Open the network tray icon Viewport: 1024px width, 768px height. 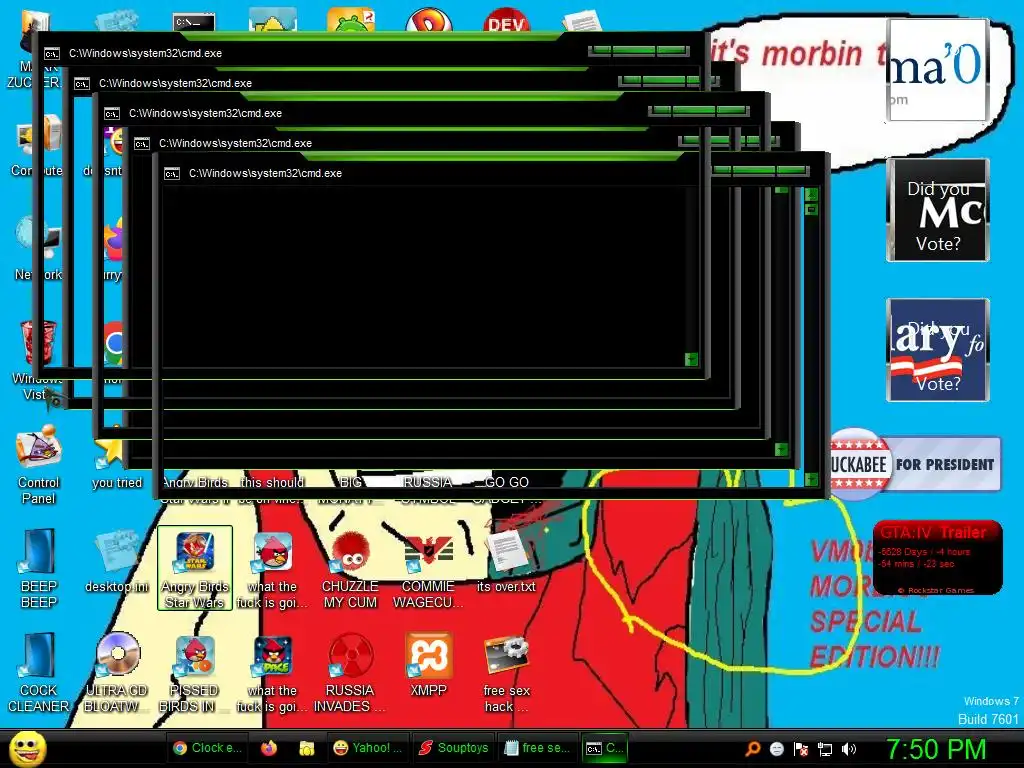(825, 748)
